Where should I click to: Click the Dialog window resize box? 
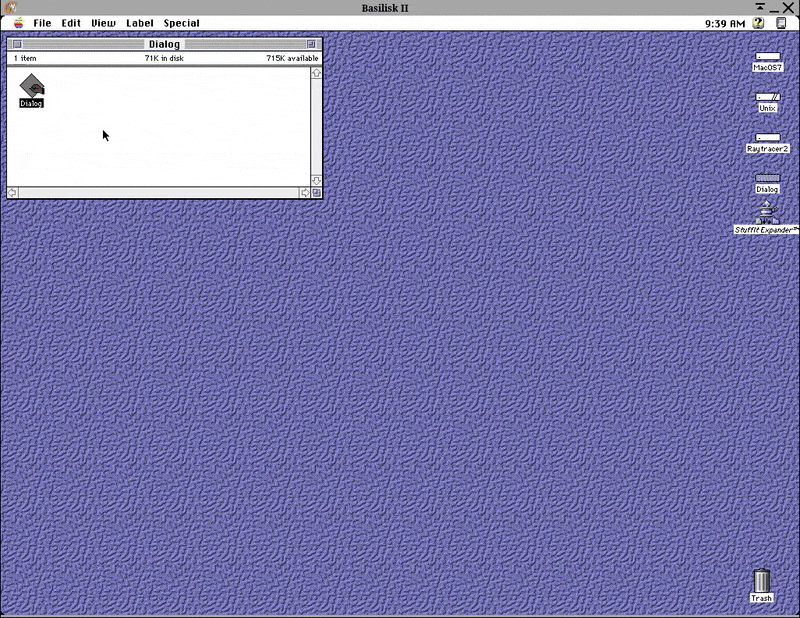pos(316,192)
